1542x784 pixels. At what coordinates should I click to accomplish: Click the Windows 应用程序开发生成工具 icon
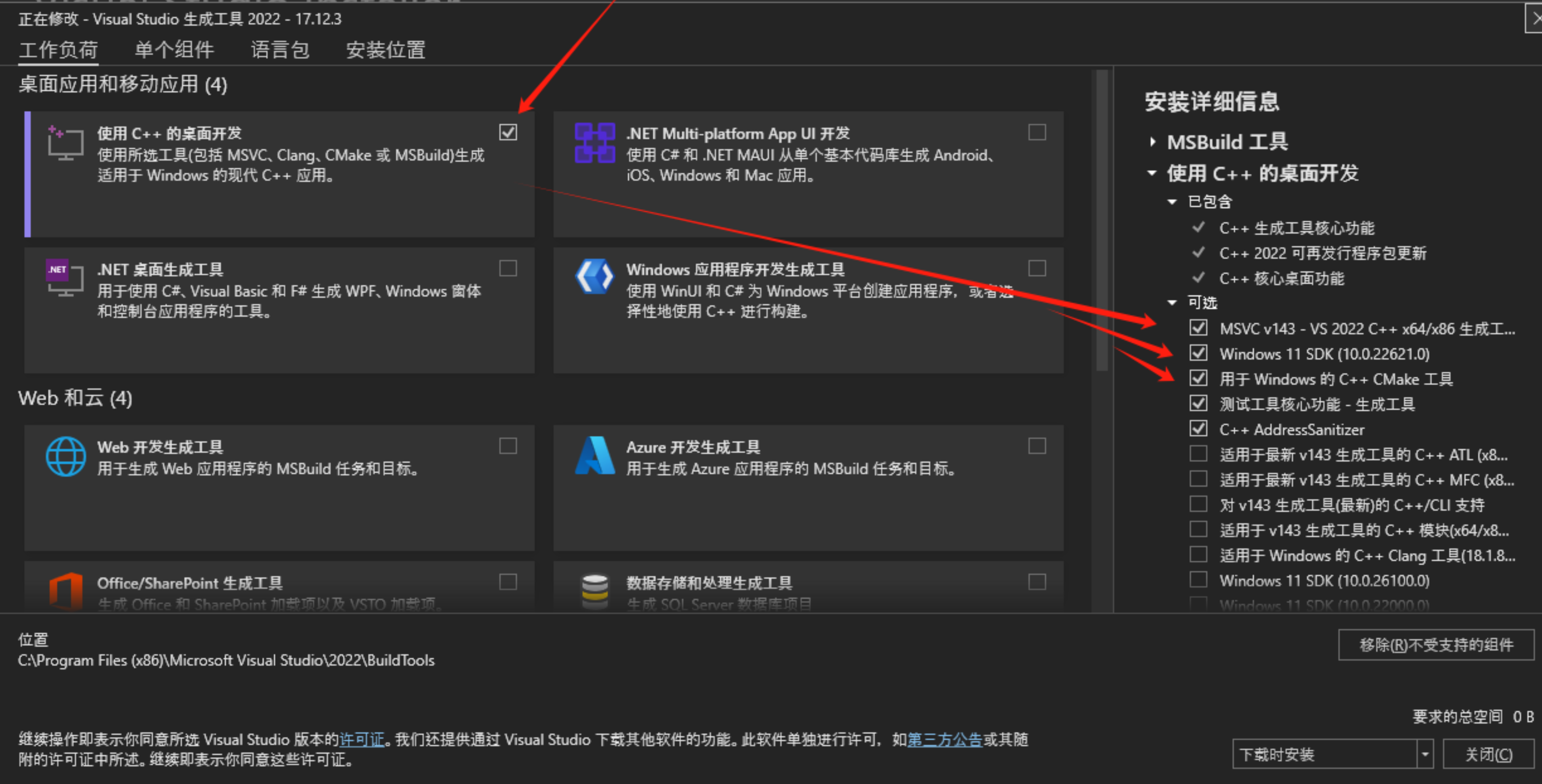595,277
